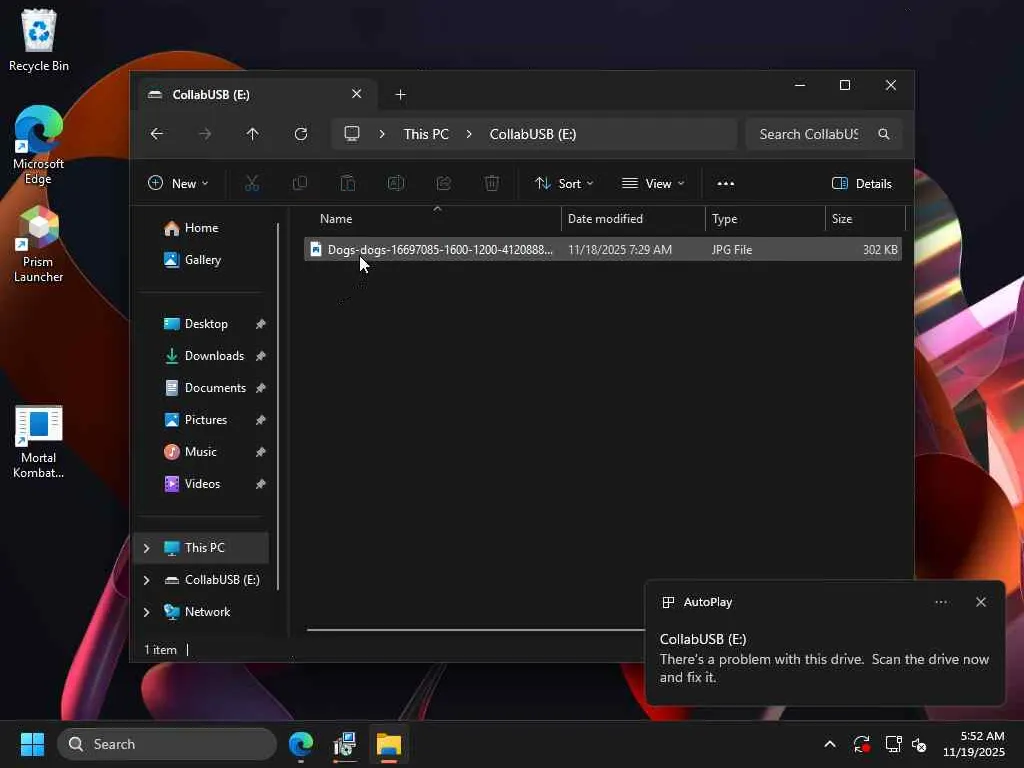Close the CollabUSB (E:) tab
Viewport: 1024px width, 768px height.
pos(357,94)
